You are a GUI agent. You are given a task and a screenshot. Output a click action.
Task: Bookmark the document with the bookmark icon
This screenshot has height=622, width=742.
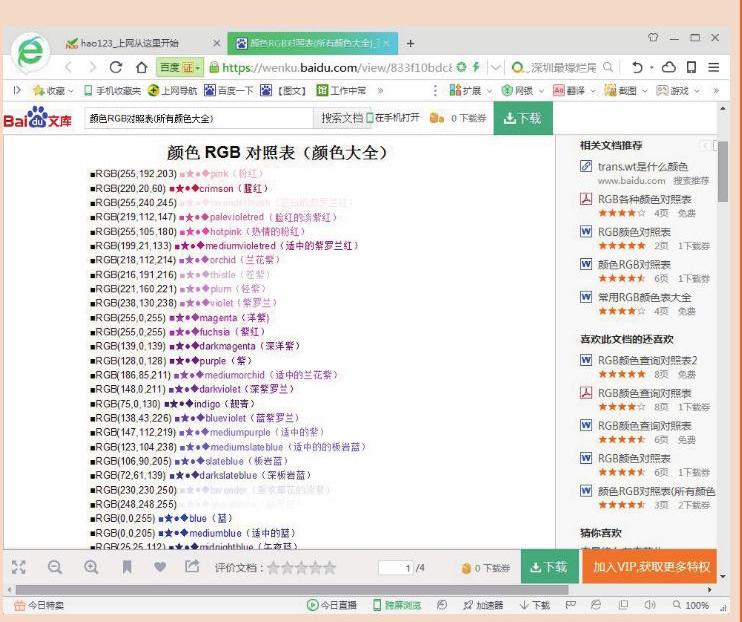pos(127,567)
